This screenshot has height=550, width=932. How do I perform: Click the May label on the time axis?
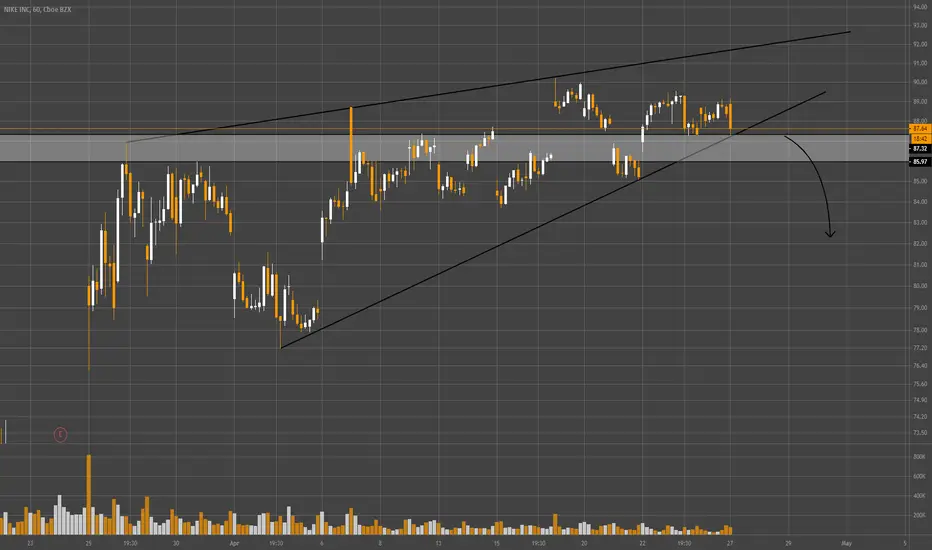[846, 543]
